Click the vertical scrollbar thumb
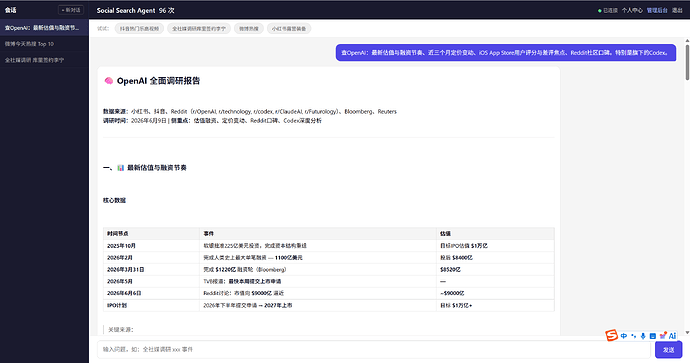 687,62
